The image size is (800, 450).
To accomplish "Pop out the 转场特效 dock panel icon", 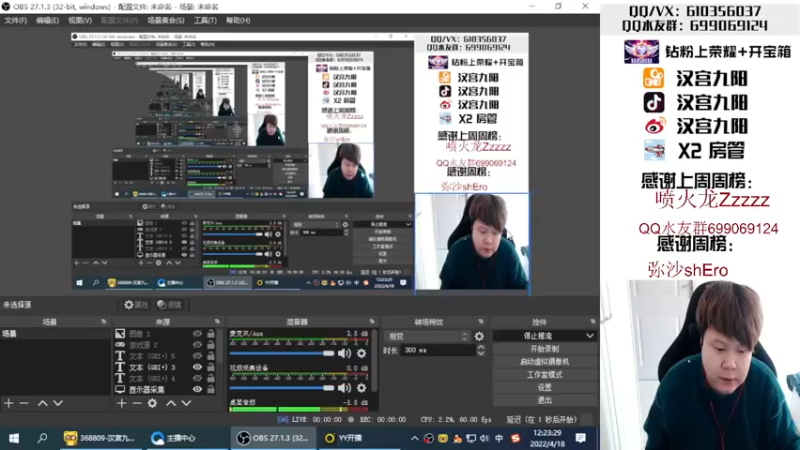I will coord(481,322).
